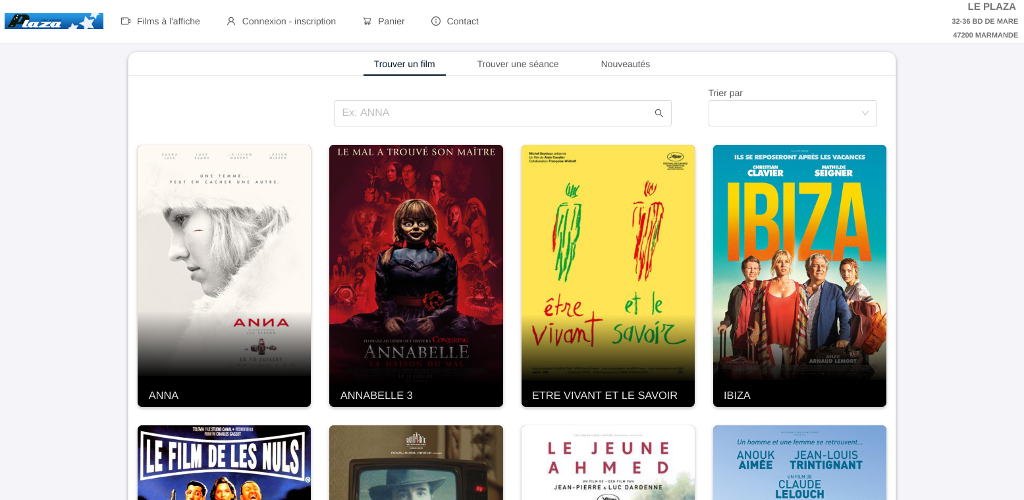Click the LE PLAZA cinema name

pyautogui.click(x=992, y=7)
